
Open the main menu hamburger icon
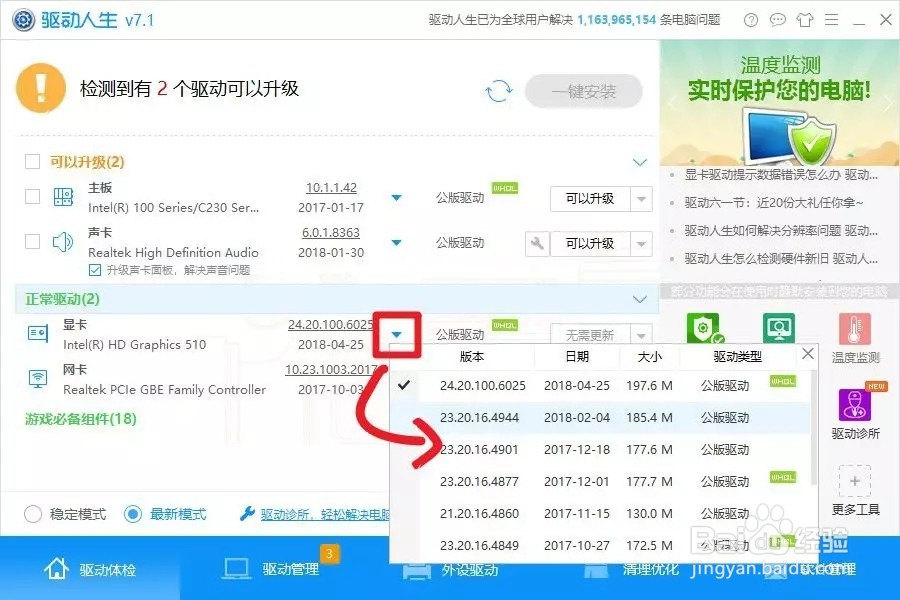click(x=832, y=20)
